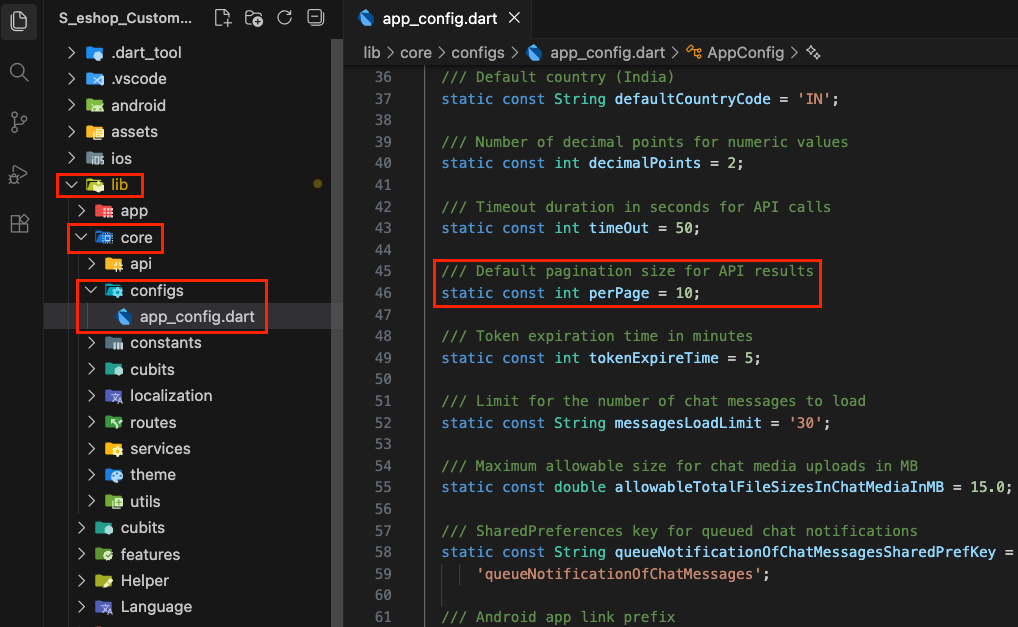Collapse all folders in explorer
This screenshot has width=1018, height=627.
(x=315, y=18)
